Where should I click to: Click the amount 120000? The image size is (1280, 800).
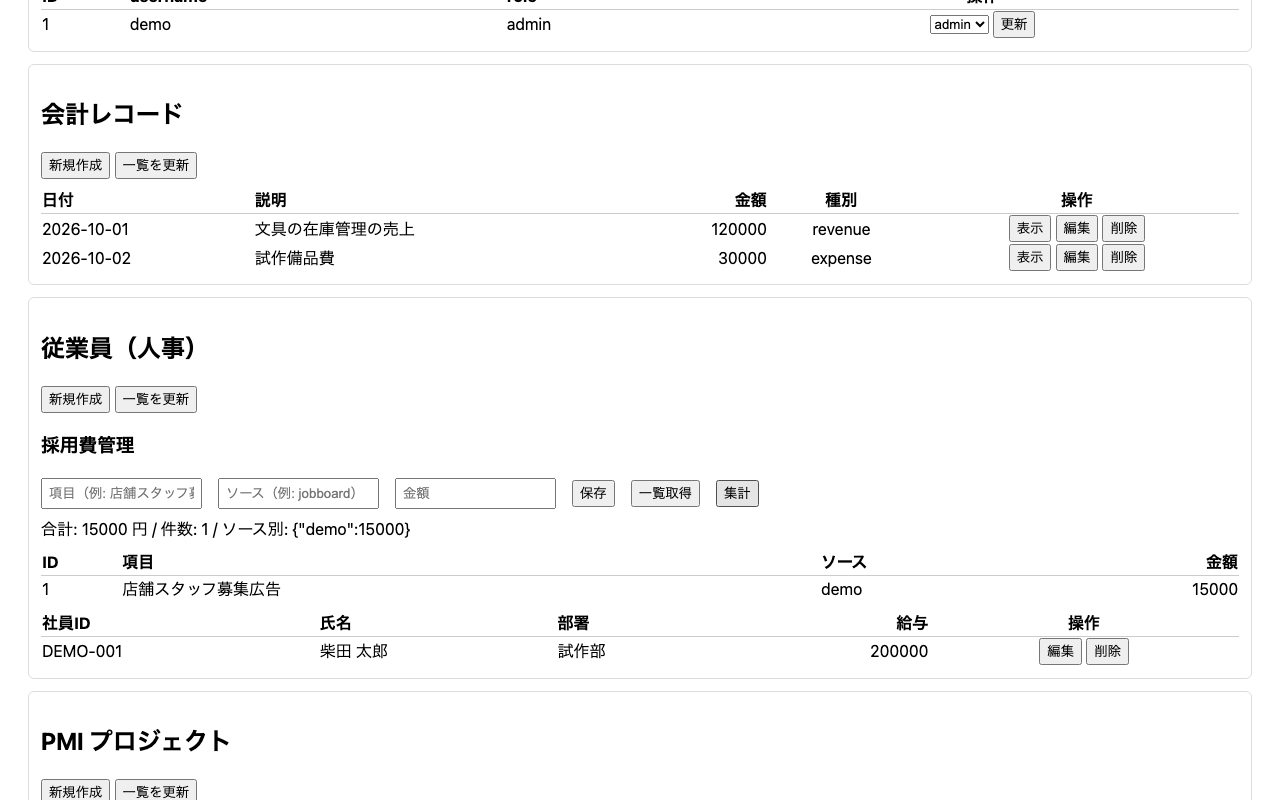point(739,229)
